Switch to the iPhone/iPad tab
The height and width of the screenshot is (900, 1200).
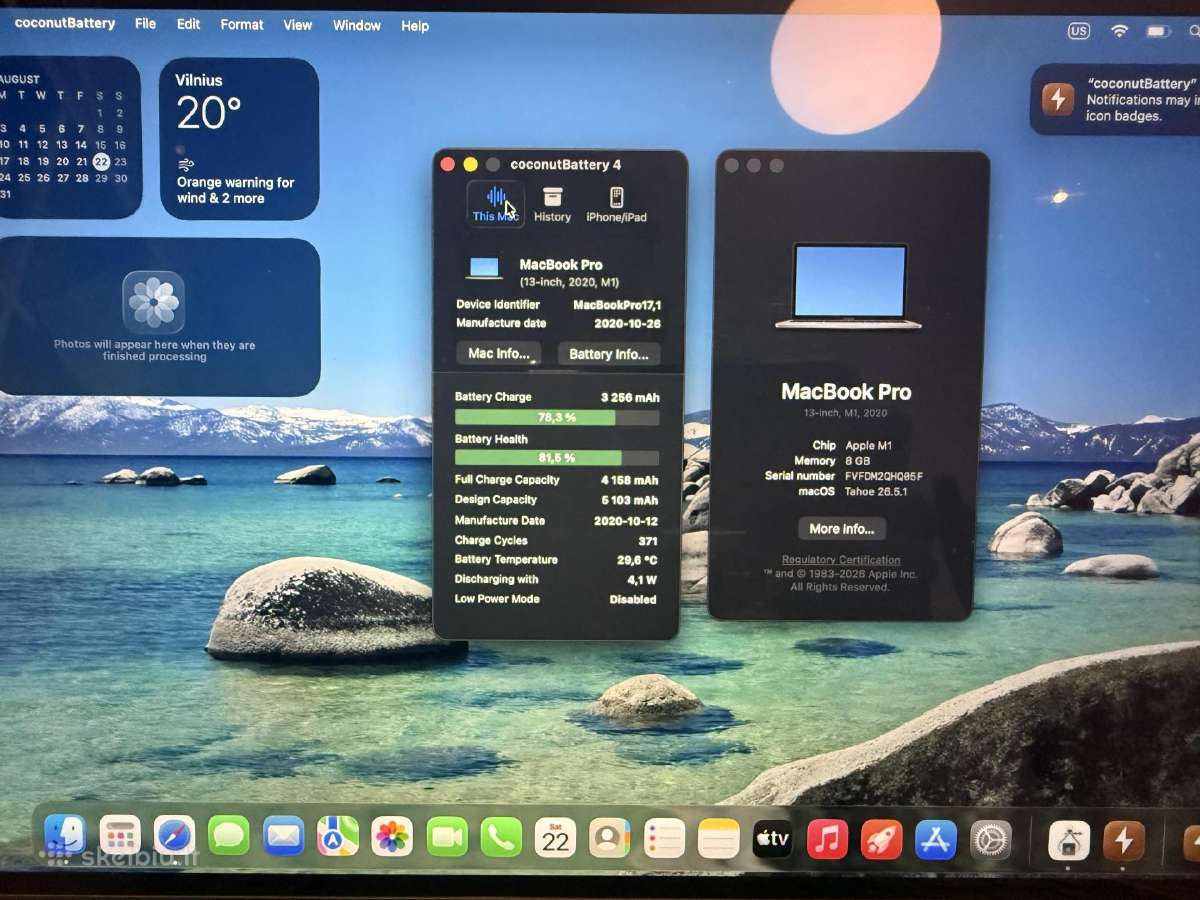click(616, 204)
